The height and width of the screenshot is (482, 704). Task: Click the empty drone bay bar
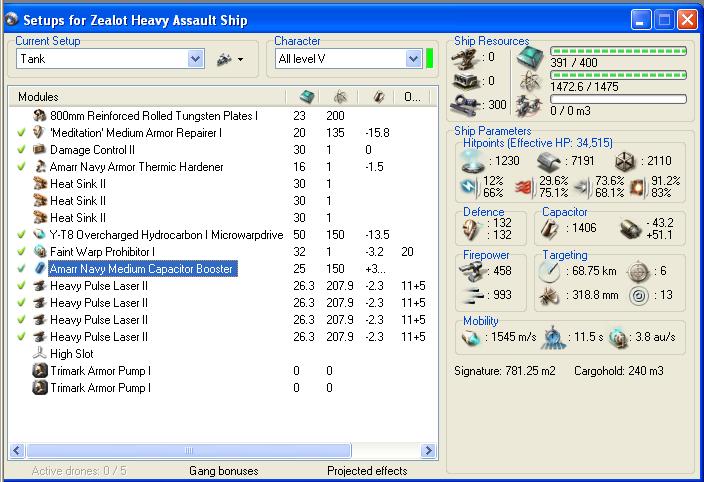point(619,99)
